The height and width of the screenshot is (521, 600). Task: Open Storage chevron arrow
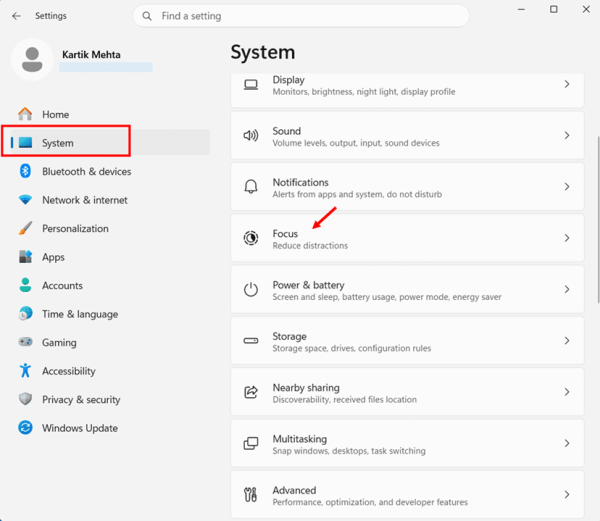point(567,340)
